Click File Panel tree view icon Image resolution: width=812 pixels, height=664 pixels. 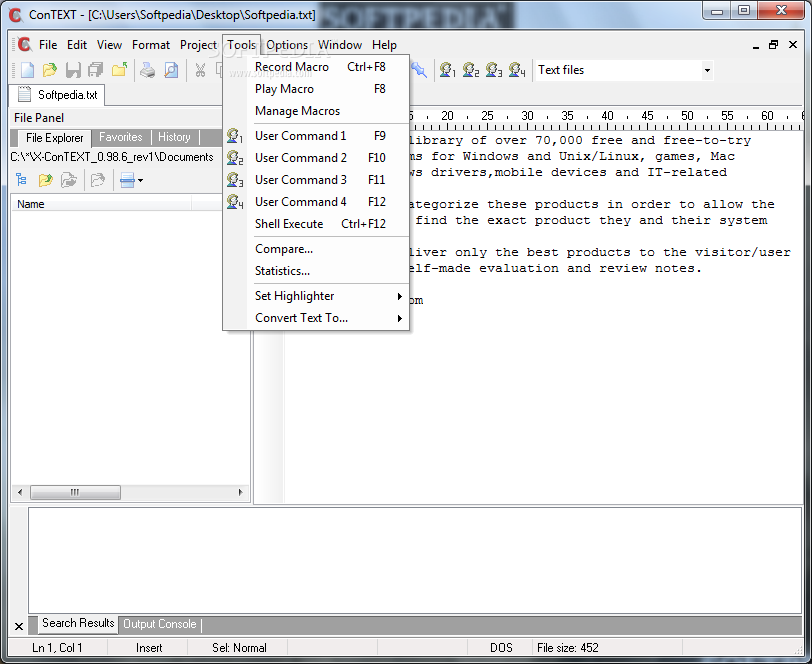(x=21, y=180)
